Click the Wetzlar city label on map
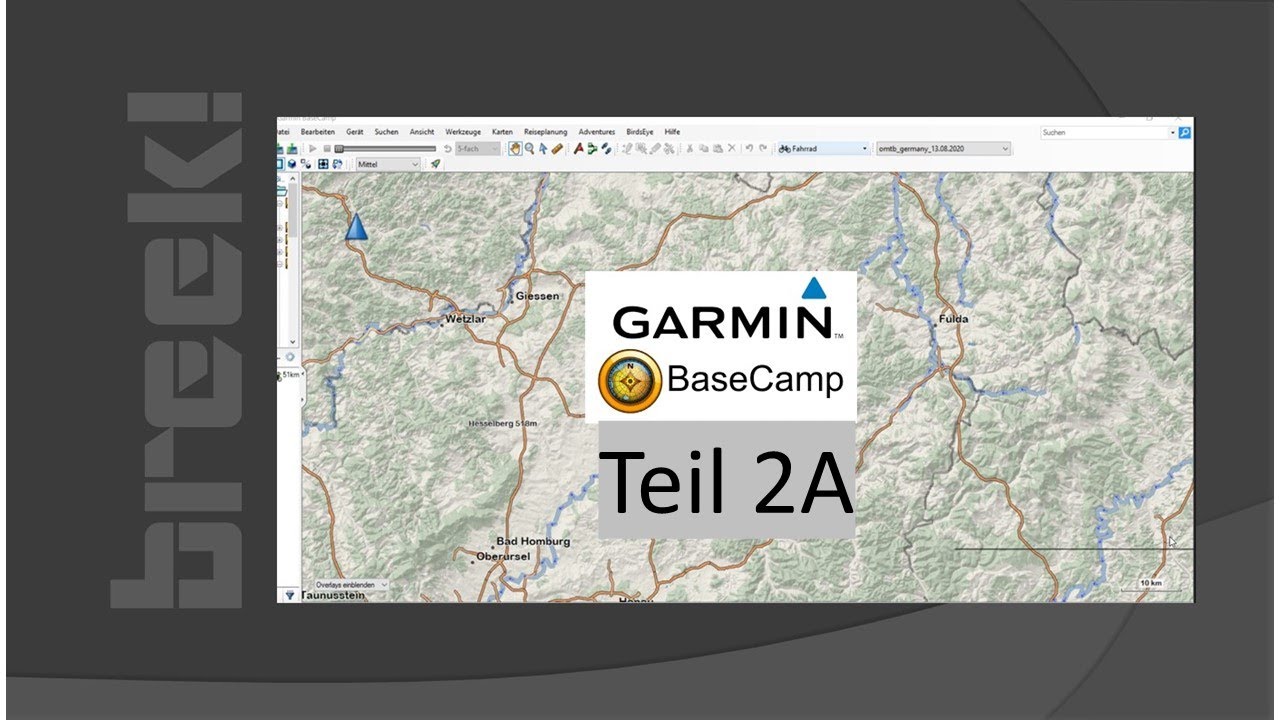 (x=463, y=320)
